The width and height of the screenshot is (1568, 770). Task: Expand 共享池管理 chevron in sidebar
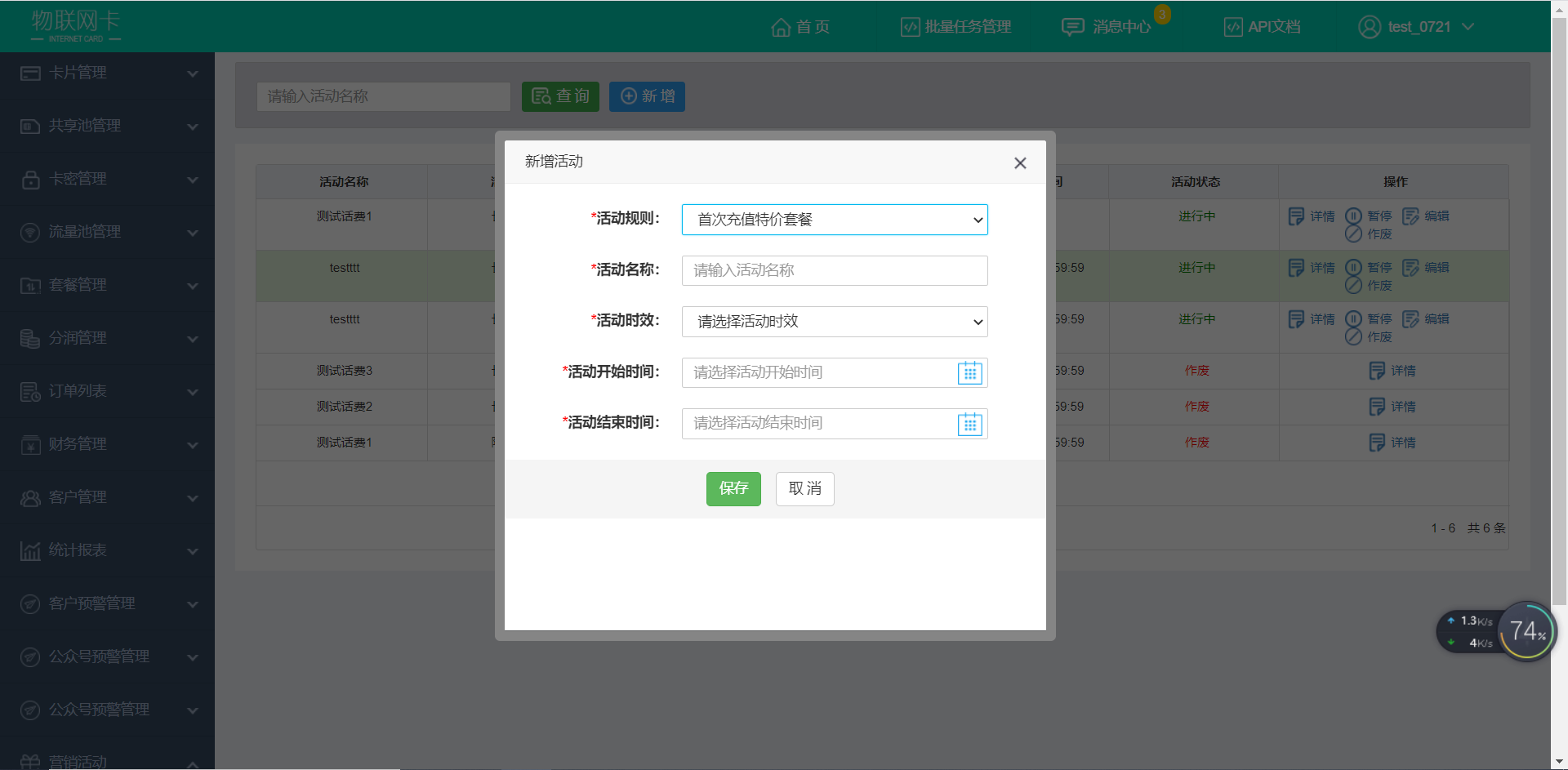tap(193, 127)
